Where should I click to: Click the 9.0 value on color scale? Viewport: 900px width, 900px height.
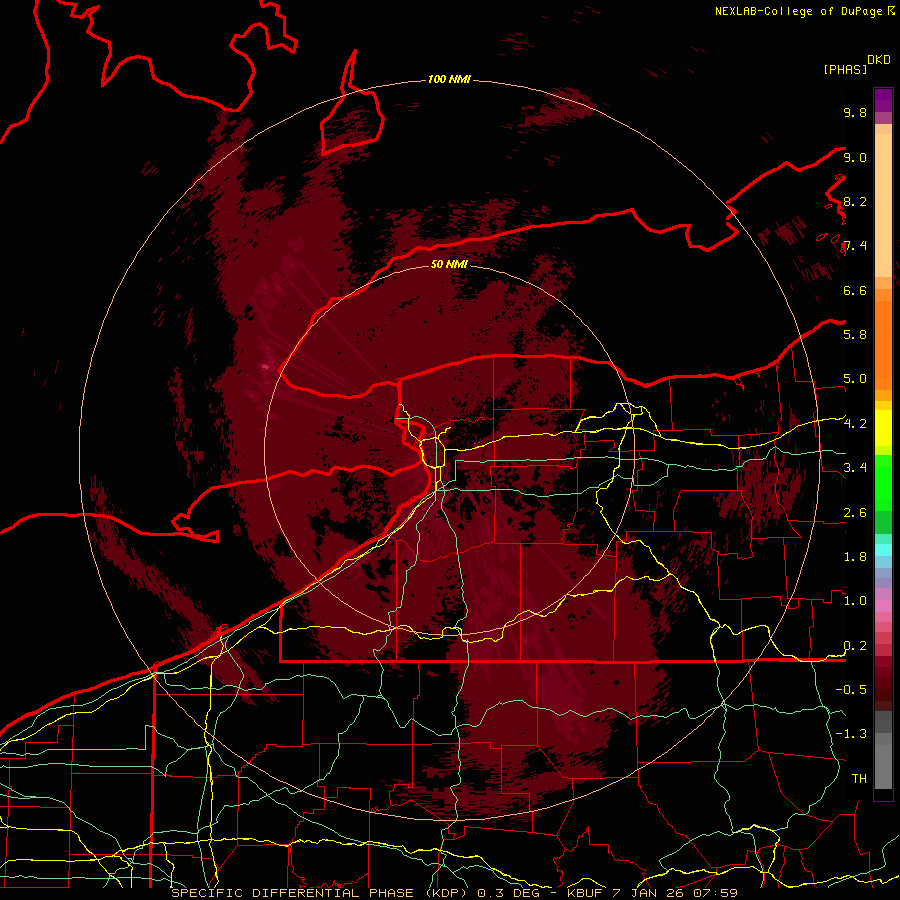[855, 157]
